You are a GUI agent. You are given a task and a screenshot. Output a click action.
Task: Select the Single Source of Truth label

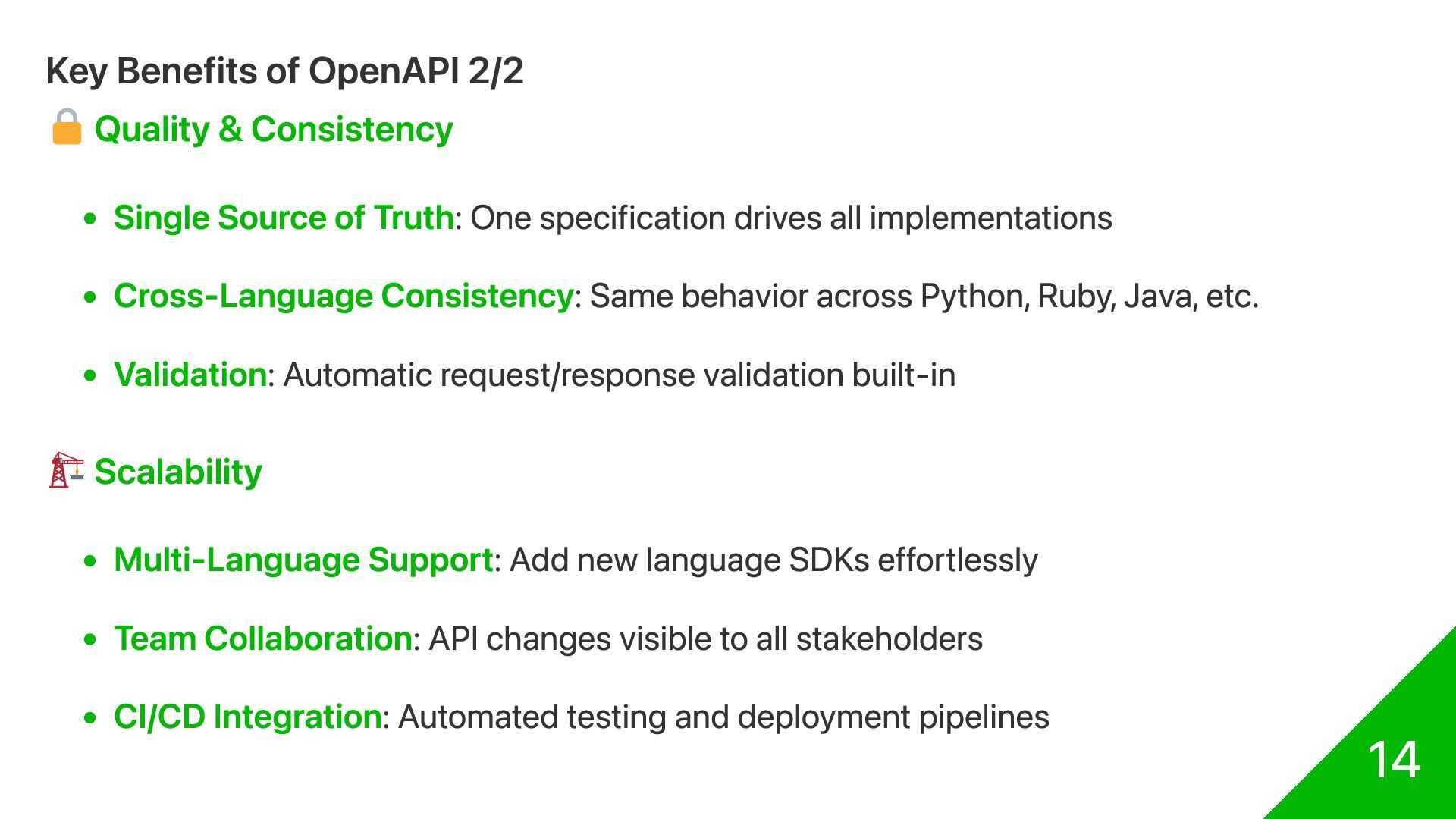284,218
